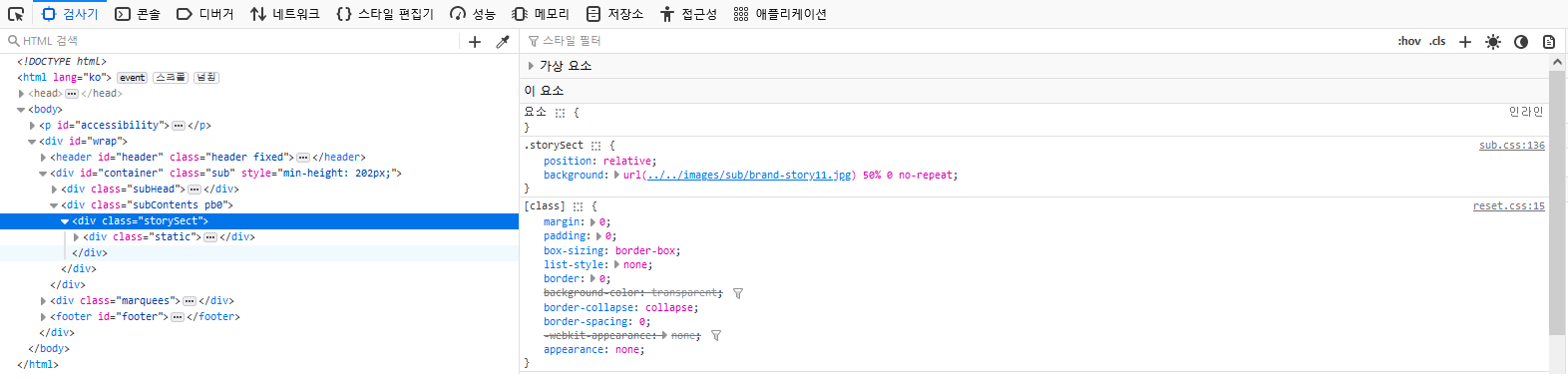Expand the div.static node
1568x379 pixels.
76,237
